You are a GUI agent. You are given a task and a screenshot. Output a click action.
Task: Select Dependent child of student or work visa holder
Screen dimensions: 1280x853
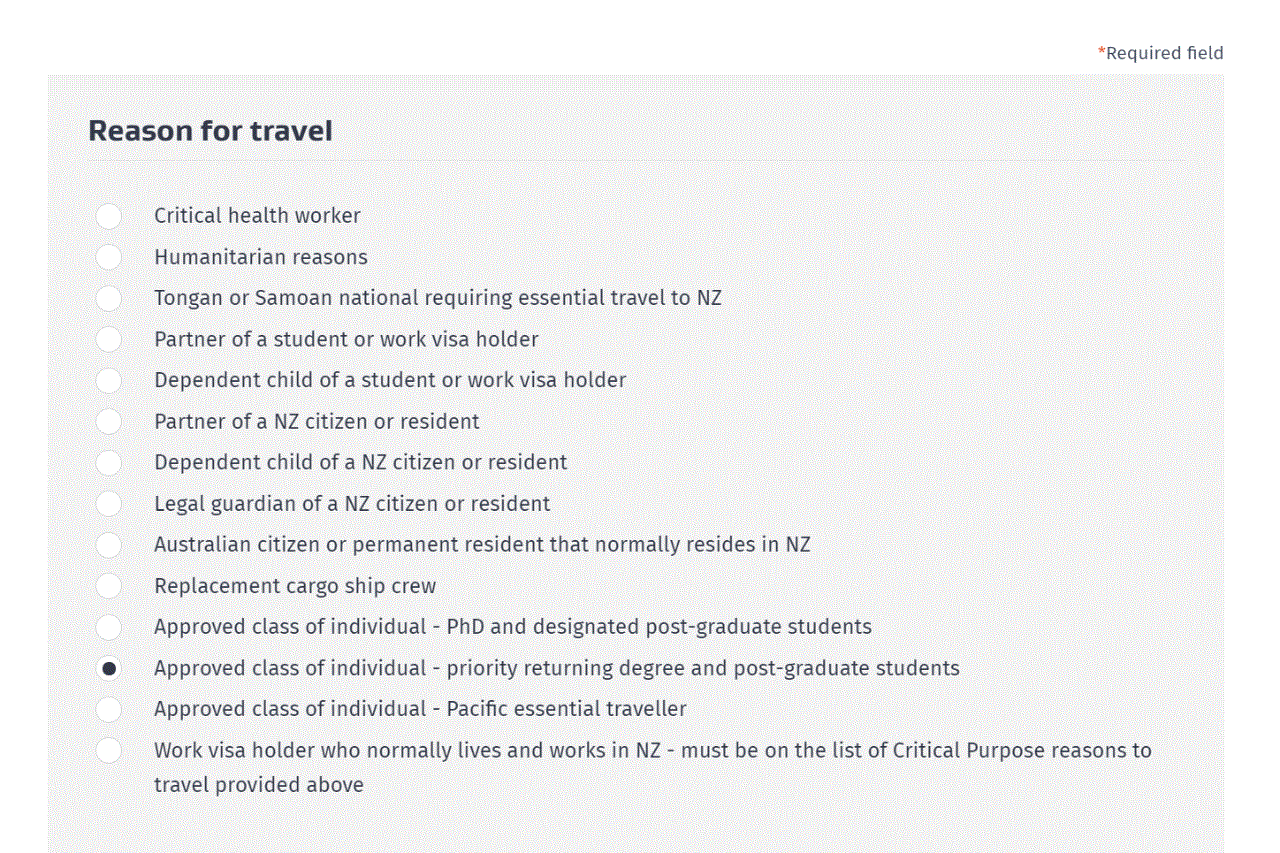[109, 380]
